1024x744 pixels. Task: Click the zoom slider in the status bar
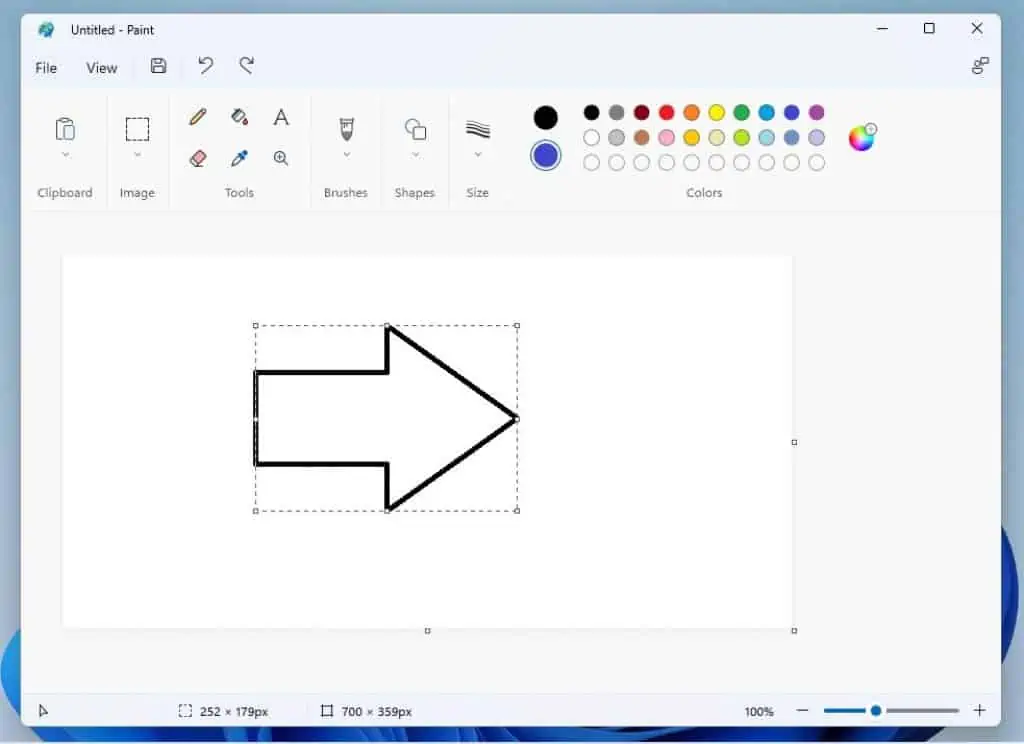point(875,710)
